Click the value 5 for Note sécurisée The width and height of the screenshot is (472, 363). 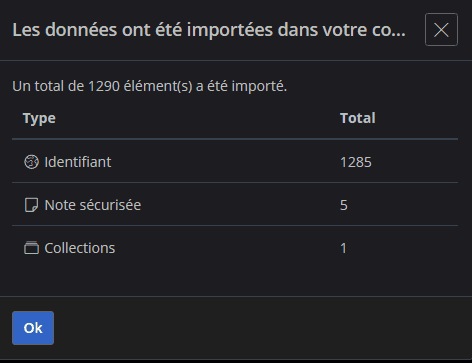coord(344,205)
